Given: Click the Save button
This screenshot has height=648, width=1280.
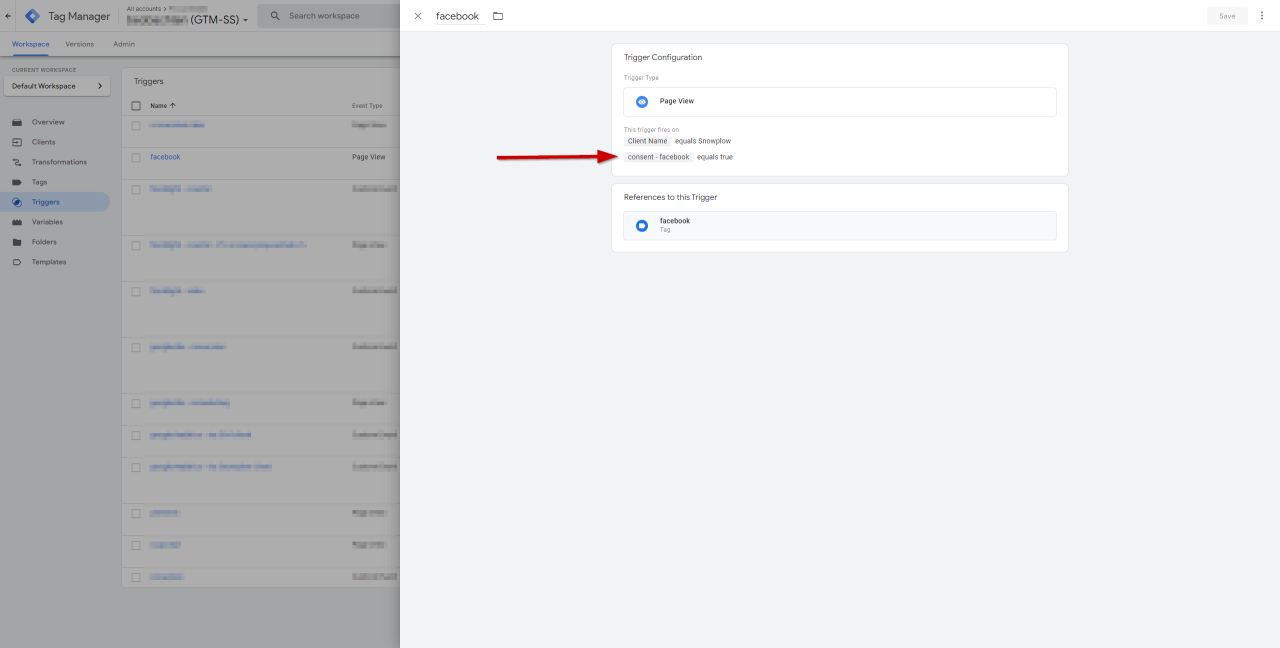Looking at the screenshot, I should click(x=1226, y=16).
